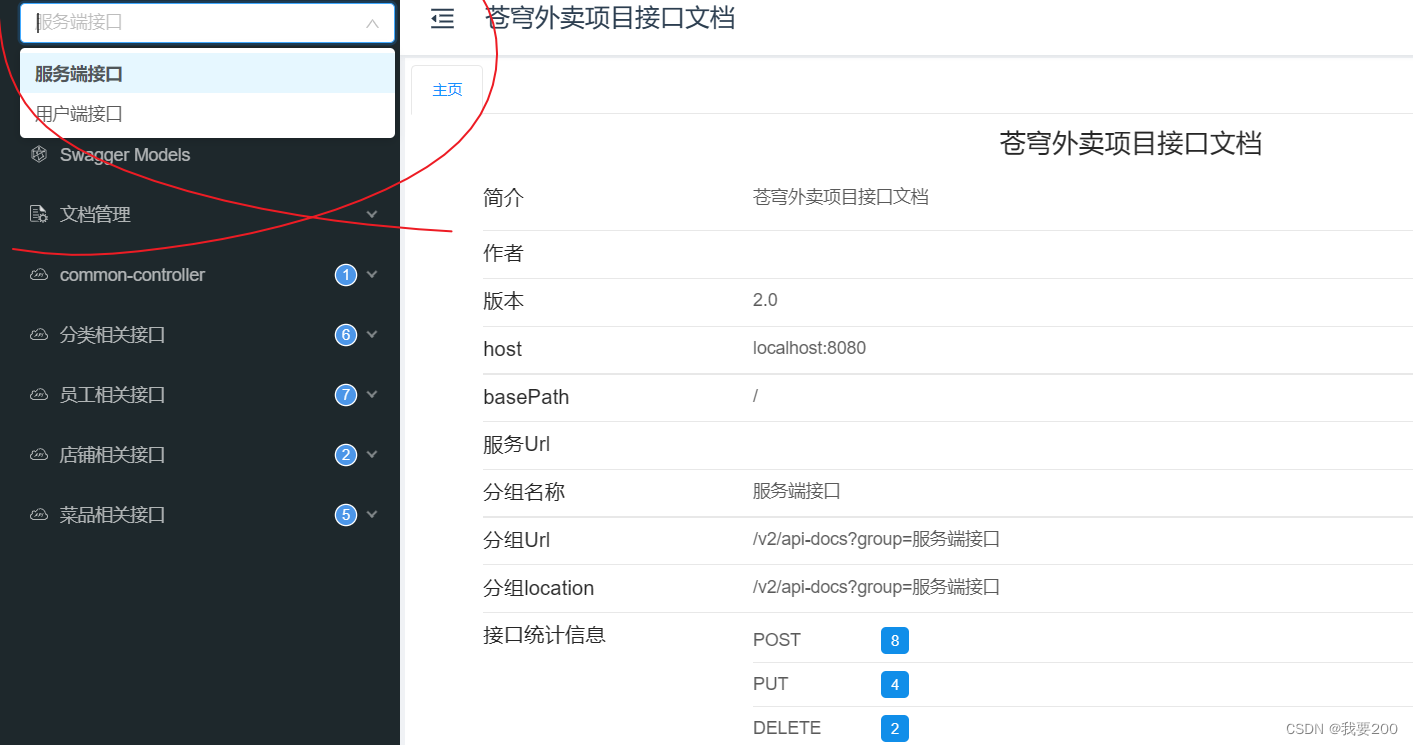The width and height of the screenshot is (1413, 745).
Task: Click the Swagger Models cube icon
Action: coord(39,155)
